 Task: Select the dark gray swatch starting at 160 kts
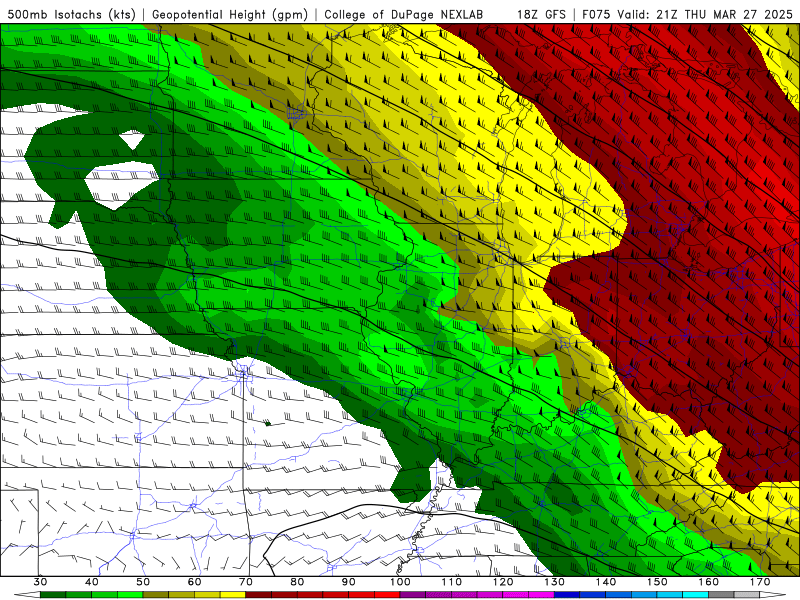(721, 595)
